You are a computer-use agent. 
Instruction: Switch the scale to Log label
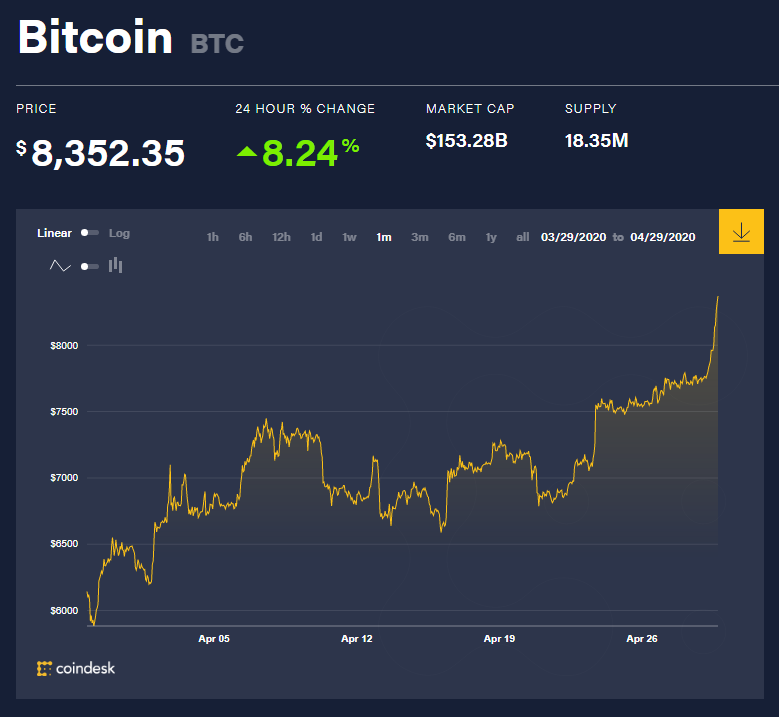(119, 233)
